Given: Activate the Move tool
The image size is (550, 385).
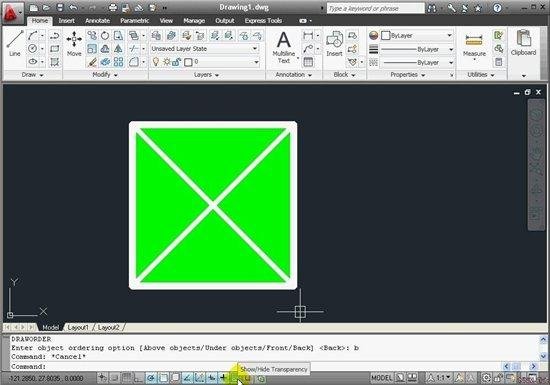Looking at the screenshot, I should point(74,43).
